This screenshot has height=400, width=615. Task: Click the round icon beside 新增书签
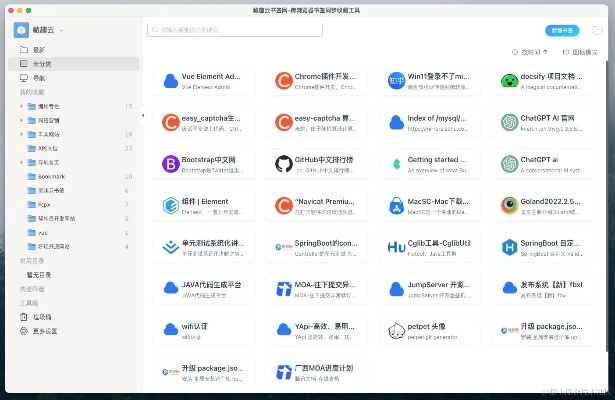click(x=595, y=31)
